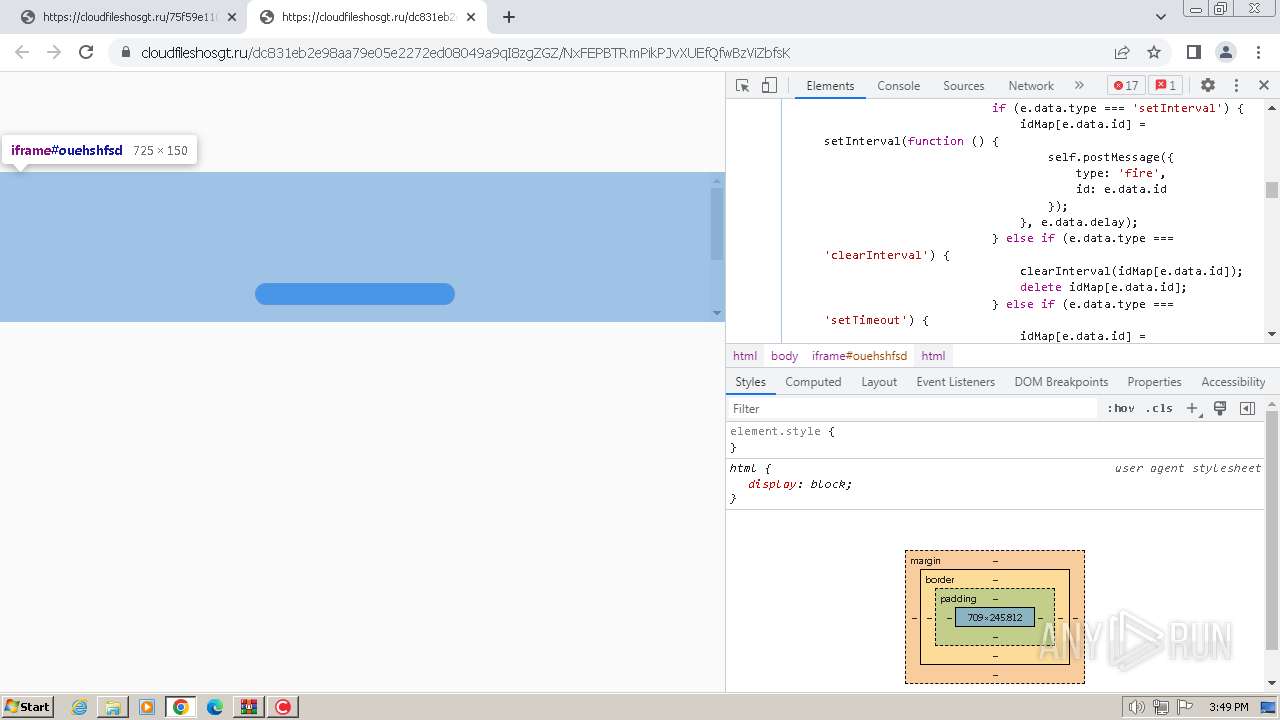Click the 1 issue counter badge

coord(1165,86)
